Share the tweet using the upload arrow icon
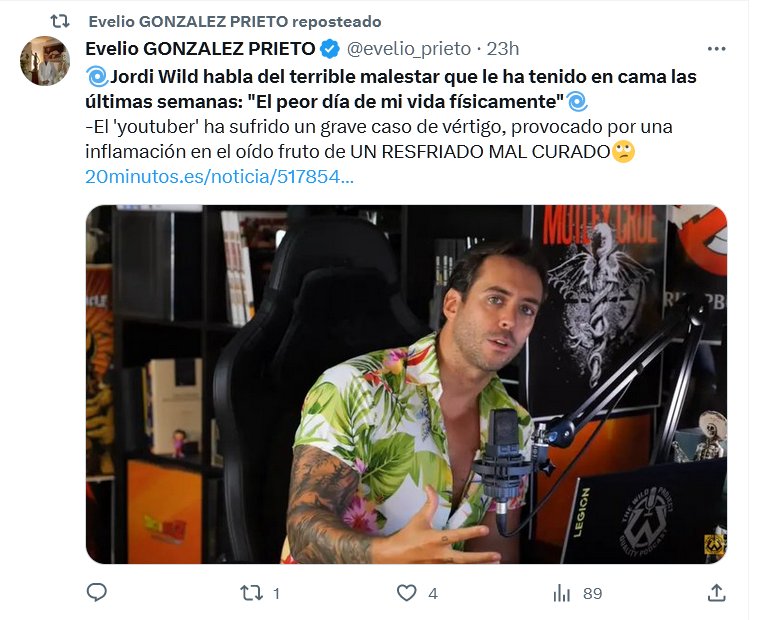Image resolution: width=762 pixels, height=620 pixels. [717, 592]
